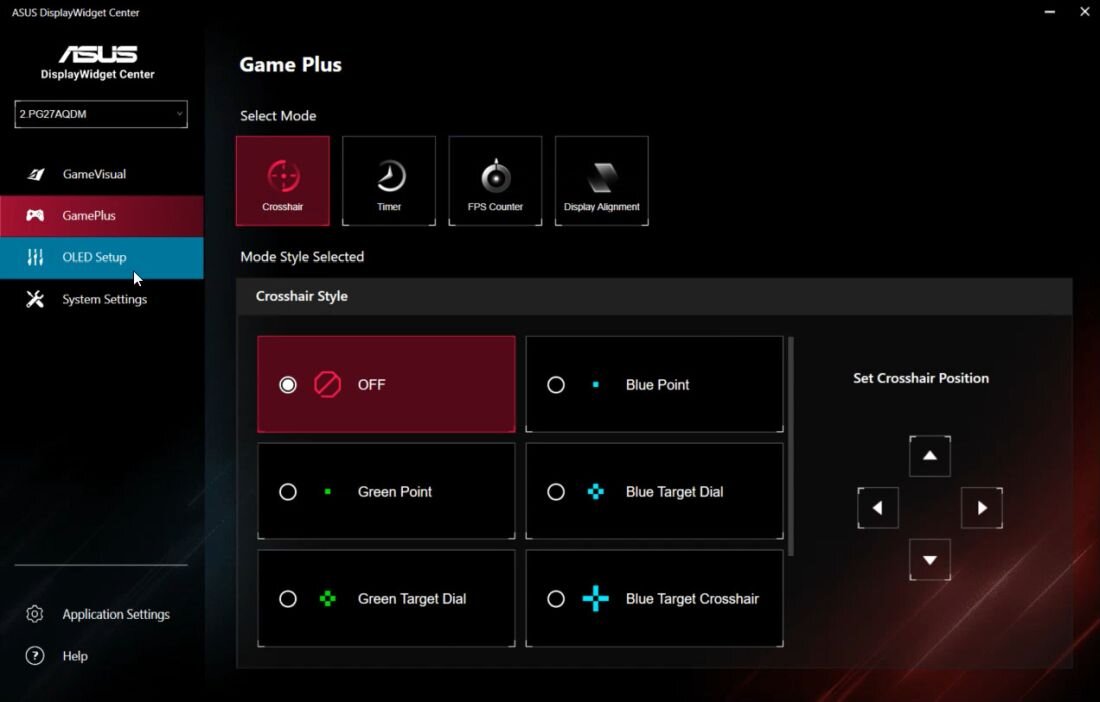Click the Blue Point dot icon
Image resolution: width=1100 pixels, height=702 pixels.
click(596, 384)
